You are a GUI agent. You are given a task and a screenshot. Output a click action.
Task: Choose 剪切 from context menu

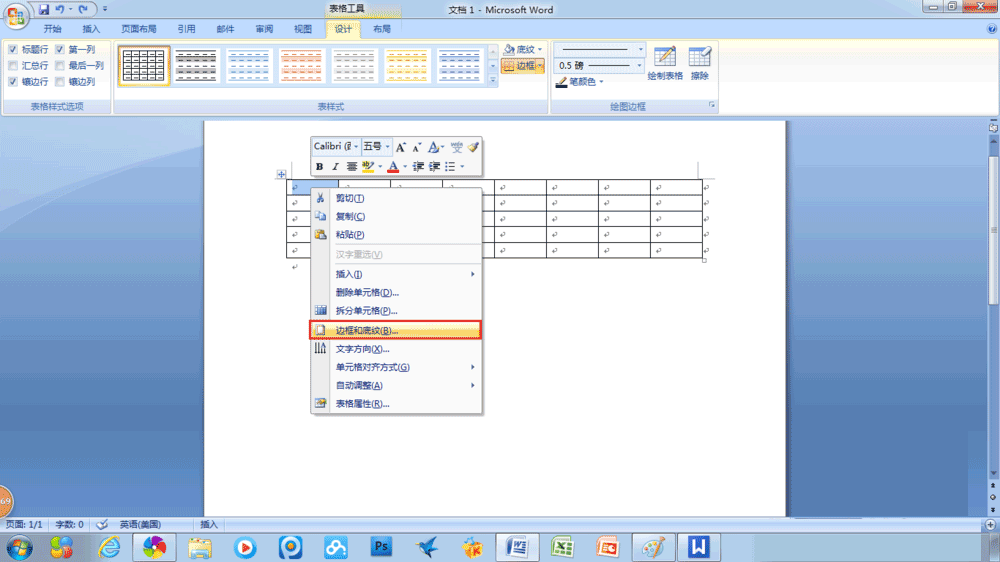click(x=395, y=198)
